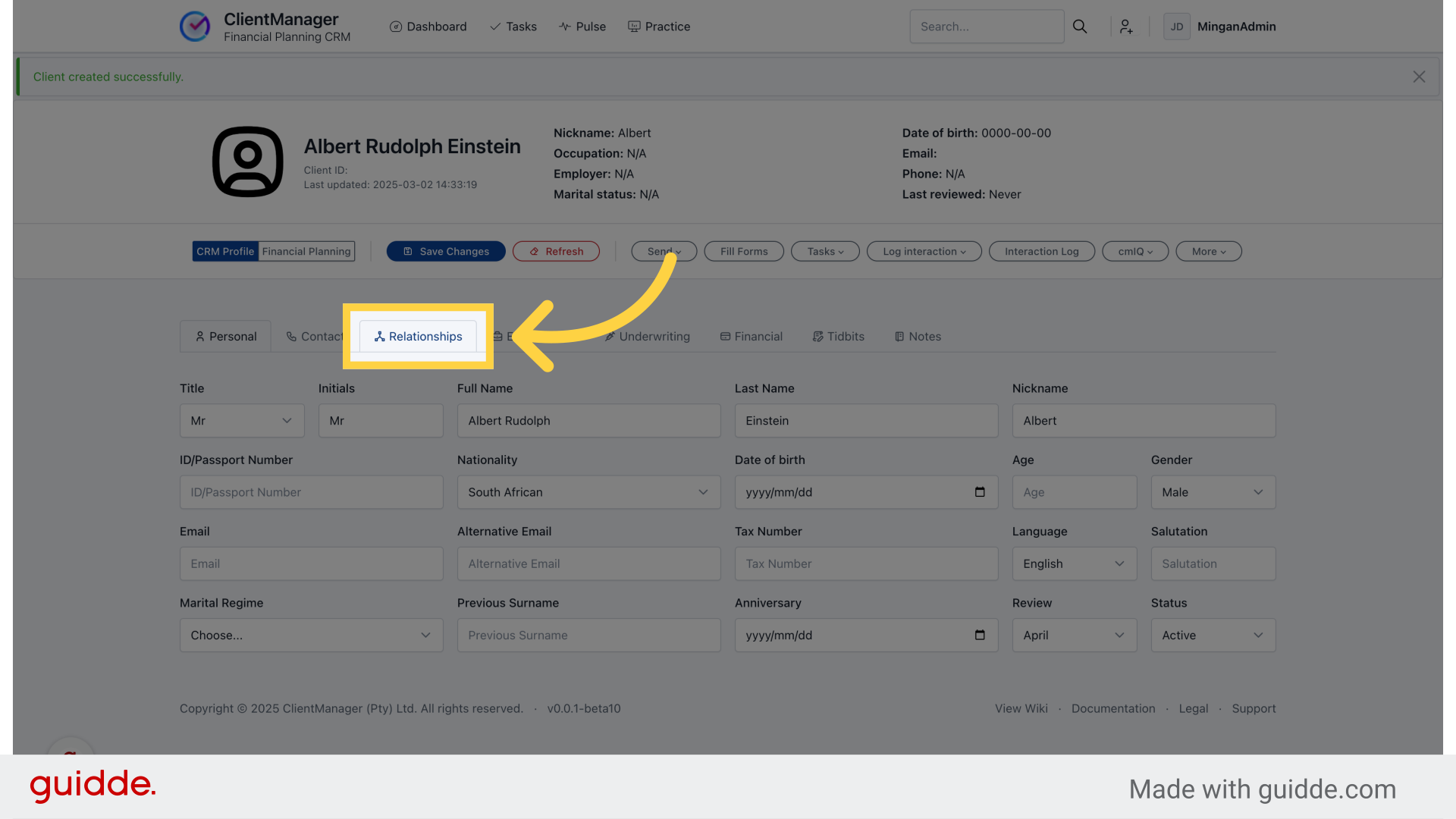This screenshot has width=1456, height=819.
Task: Open the Relationships tab
Action: click(418, 337)
